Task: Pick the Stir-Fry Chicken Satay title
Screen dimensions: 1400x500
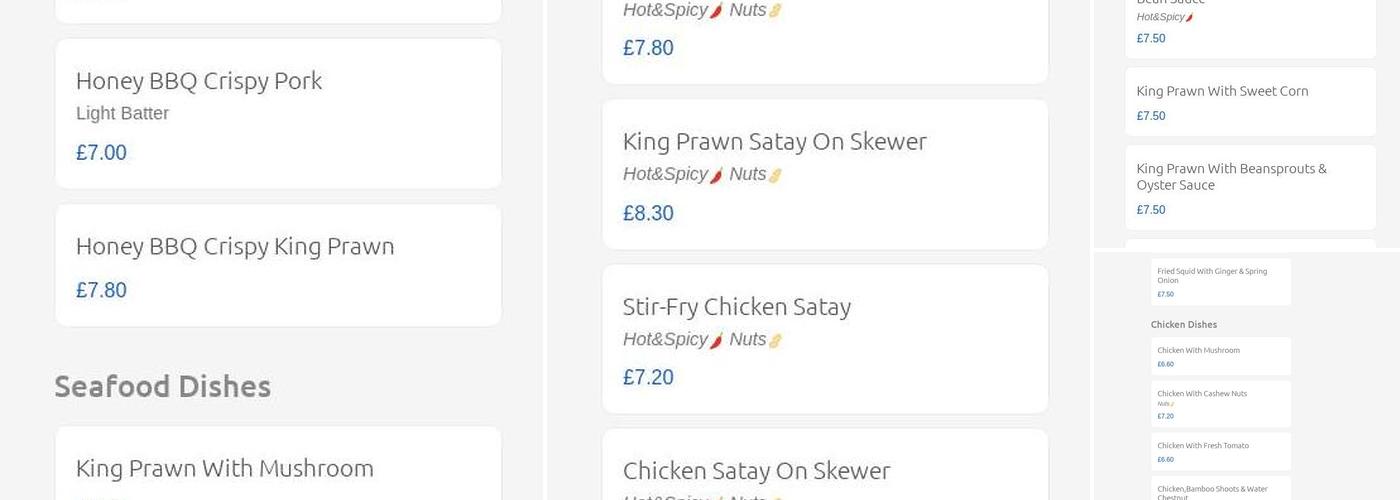Action: pyautogui.click(x=736, y=307)
